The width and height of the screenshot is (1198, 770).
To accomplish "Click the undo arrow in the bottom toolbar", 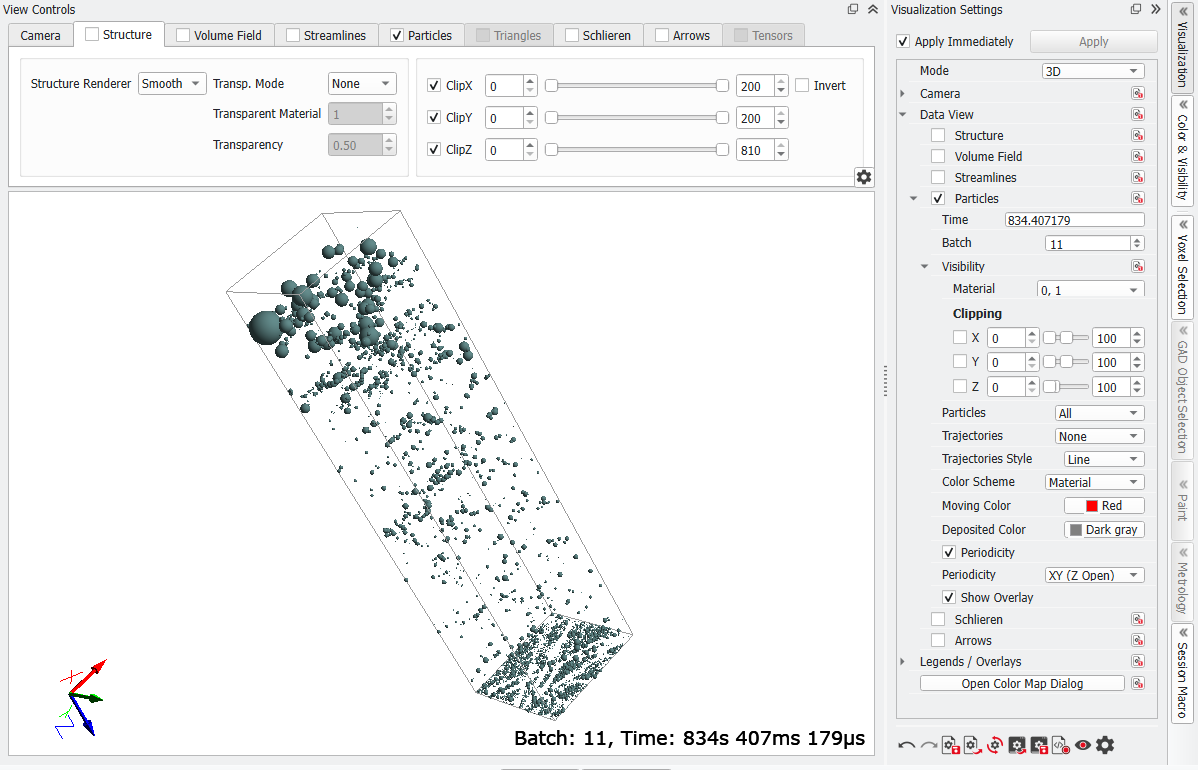I will tap(907, 746).
